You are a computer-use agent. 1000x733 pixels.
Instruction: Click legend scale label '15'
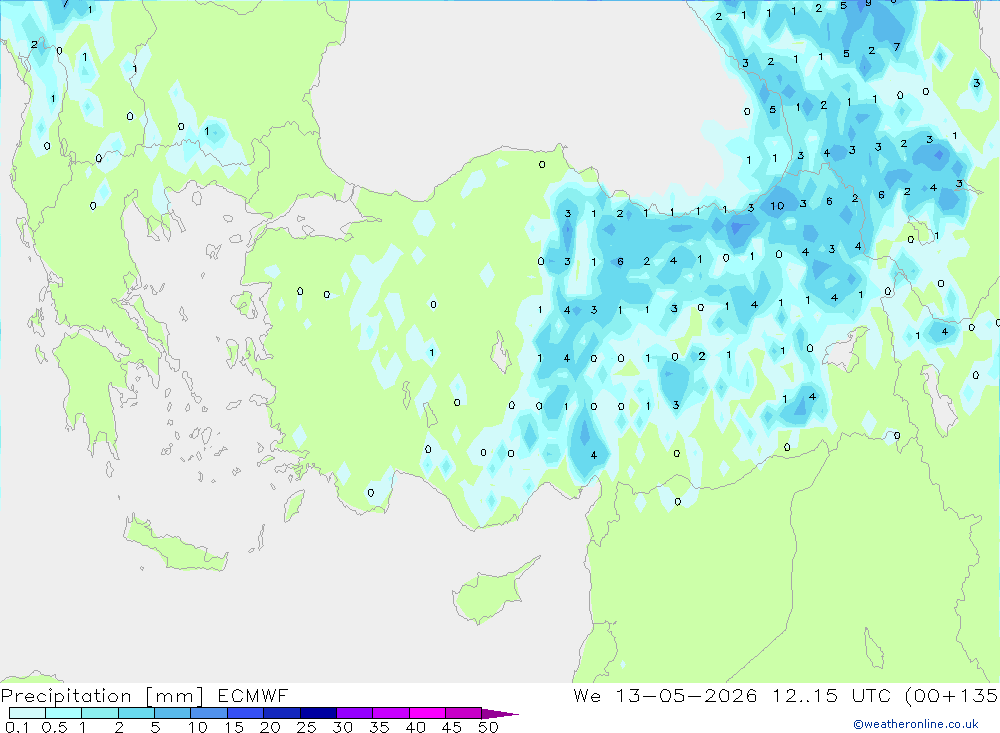(x=234, y=727)
